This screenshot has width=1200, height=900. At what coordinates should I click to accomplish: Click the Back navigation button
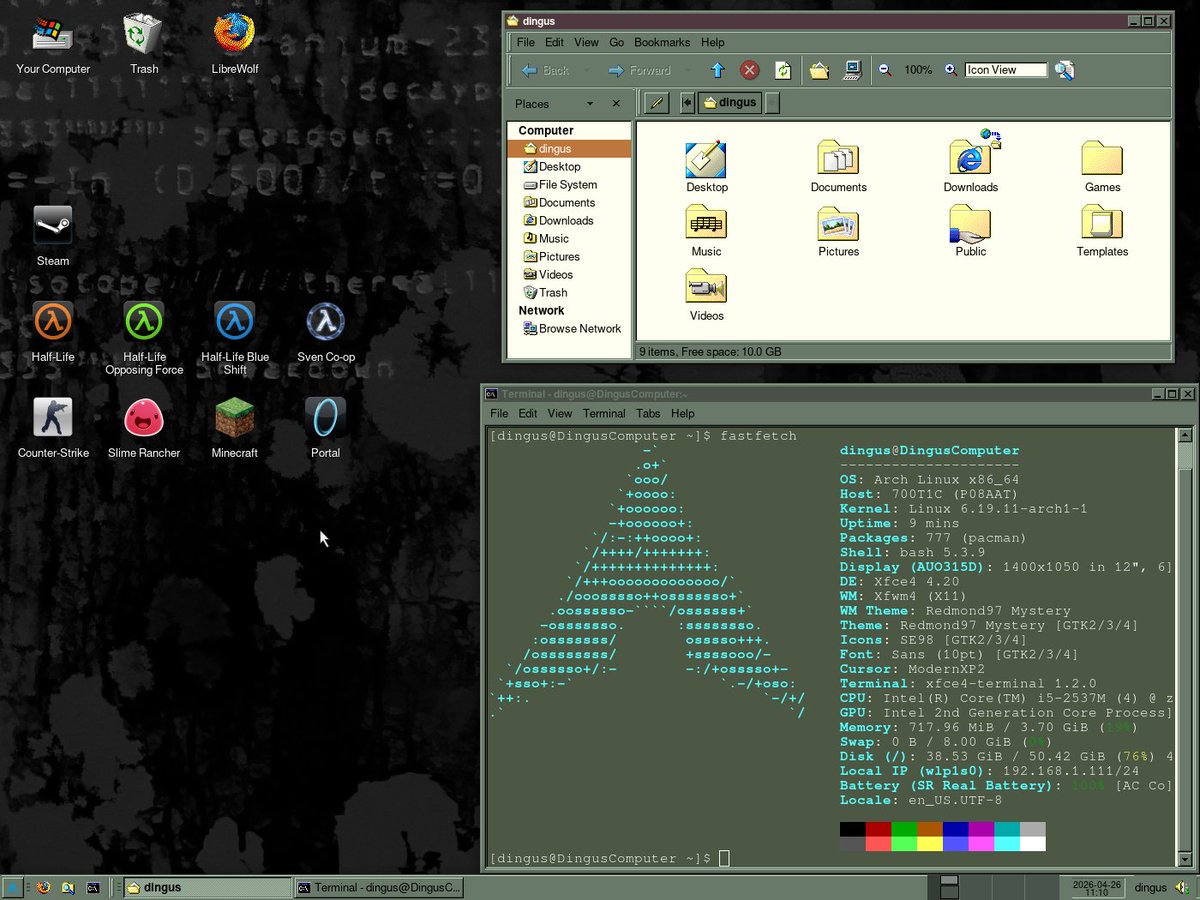tap(546, 70)
